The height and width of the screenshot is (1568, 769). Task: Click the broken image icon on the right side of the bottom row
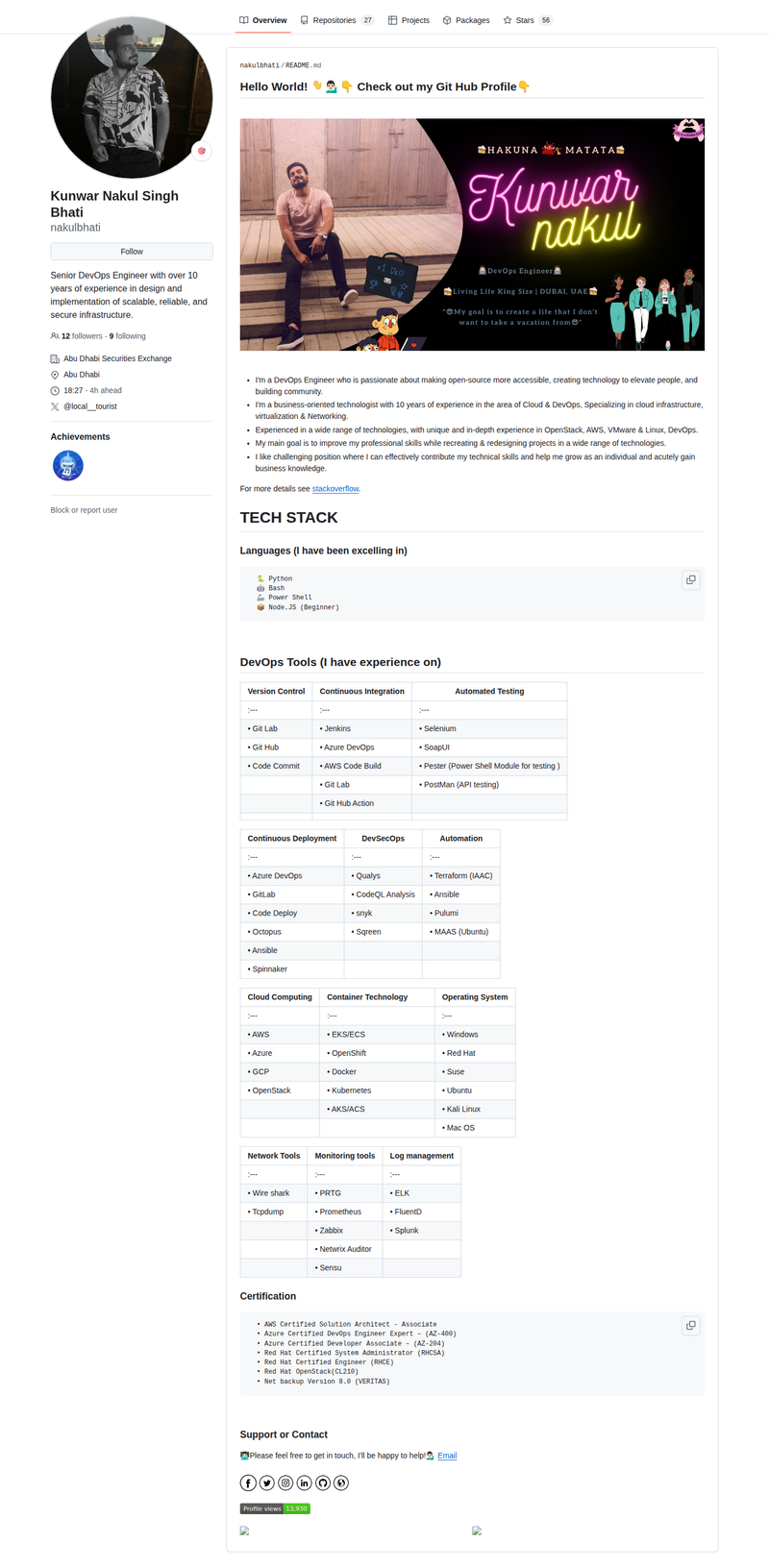[477, 1531]
